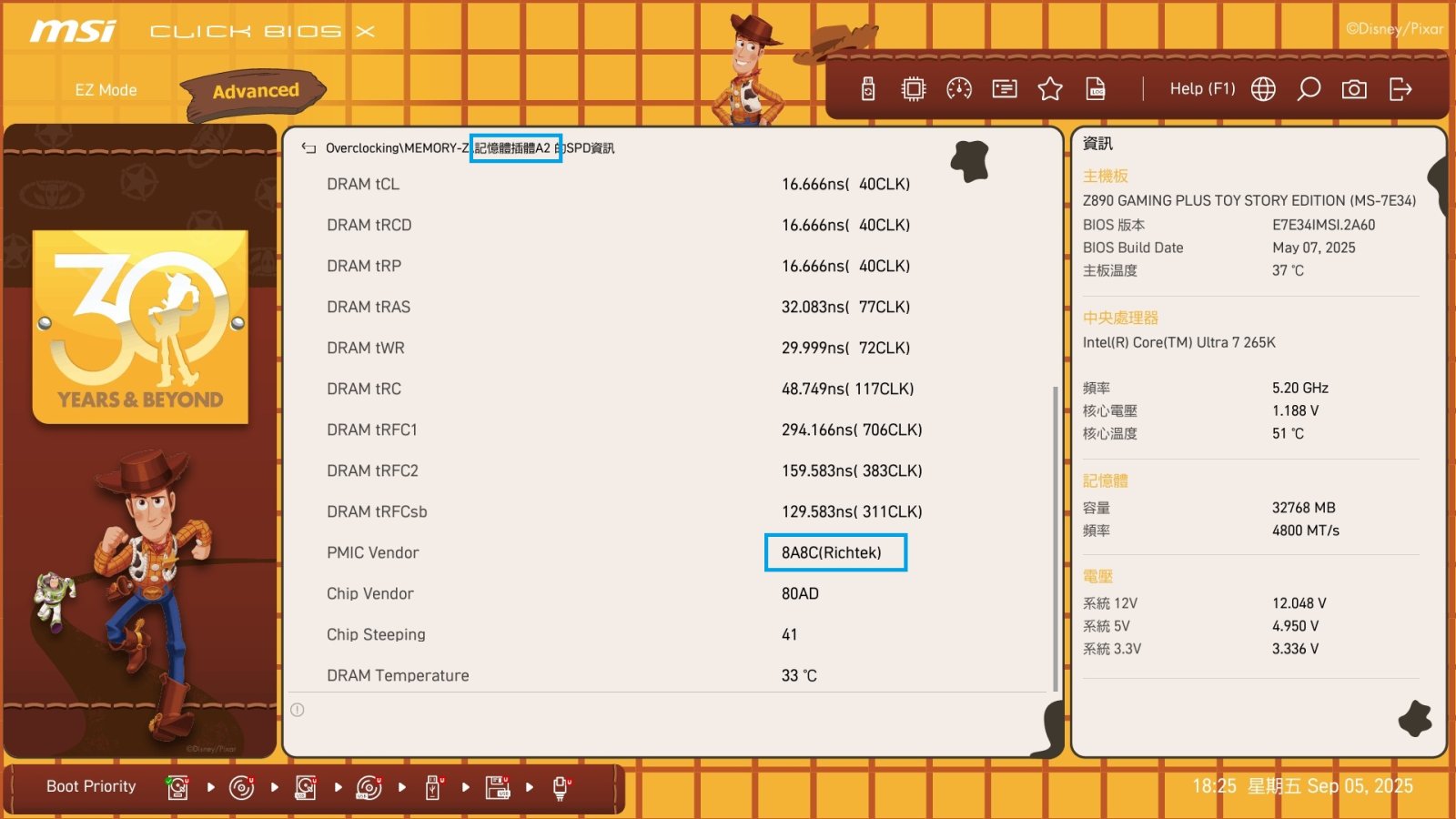Open search with the magnifier icon
1456x819 pixels.
click(1309, 89)
